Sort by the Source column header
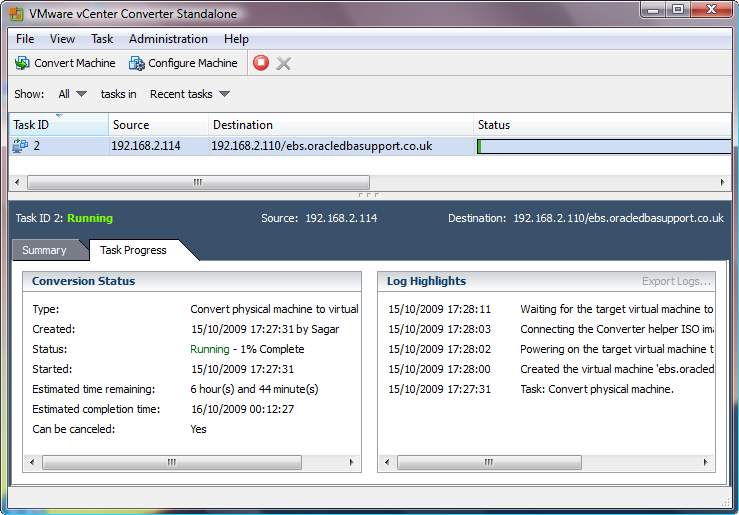 [158, 125]
